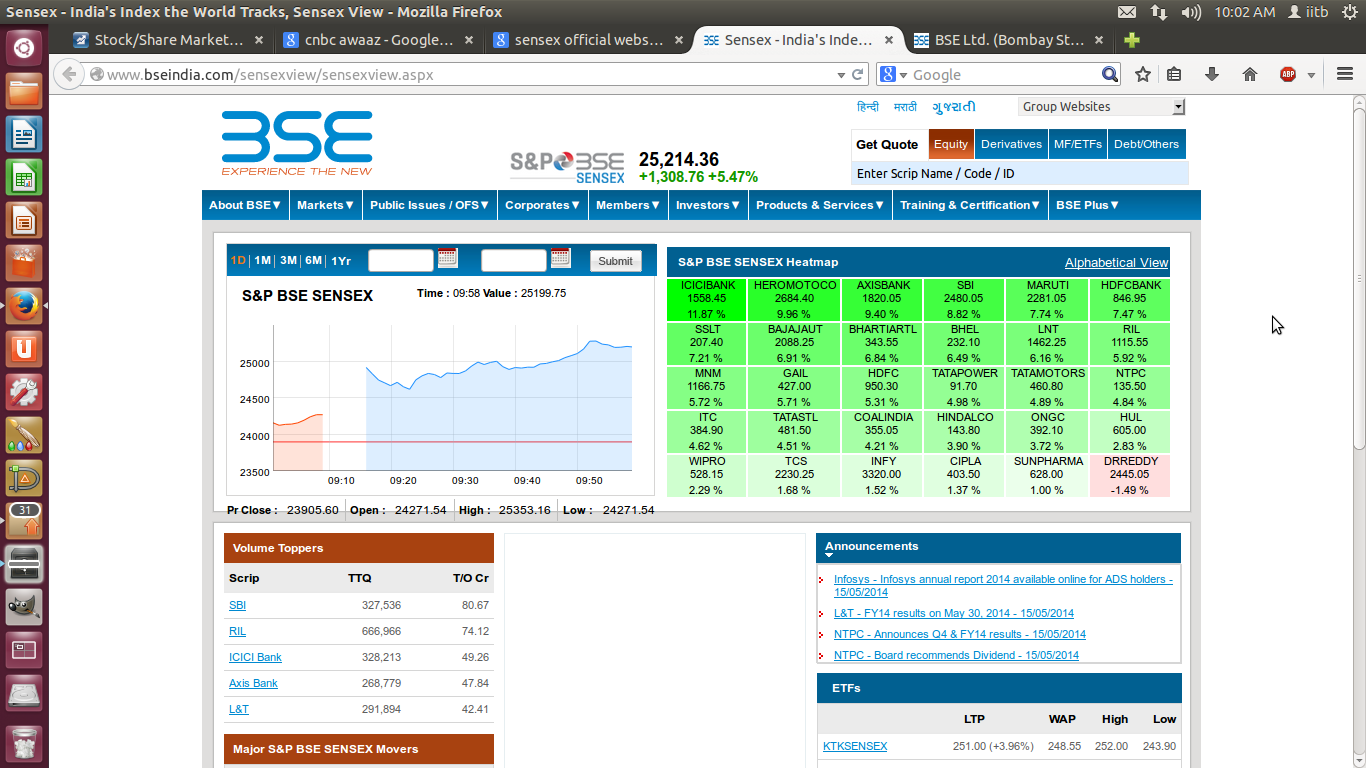1366x768 pixels.
Task: Open Firefox hamburger menu icon
Action: click(x=1344, y=74)
